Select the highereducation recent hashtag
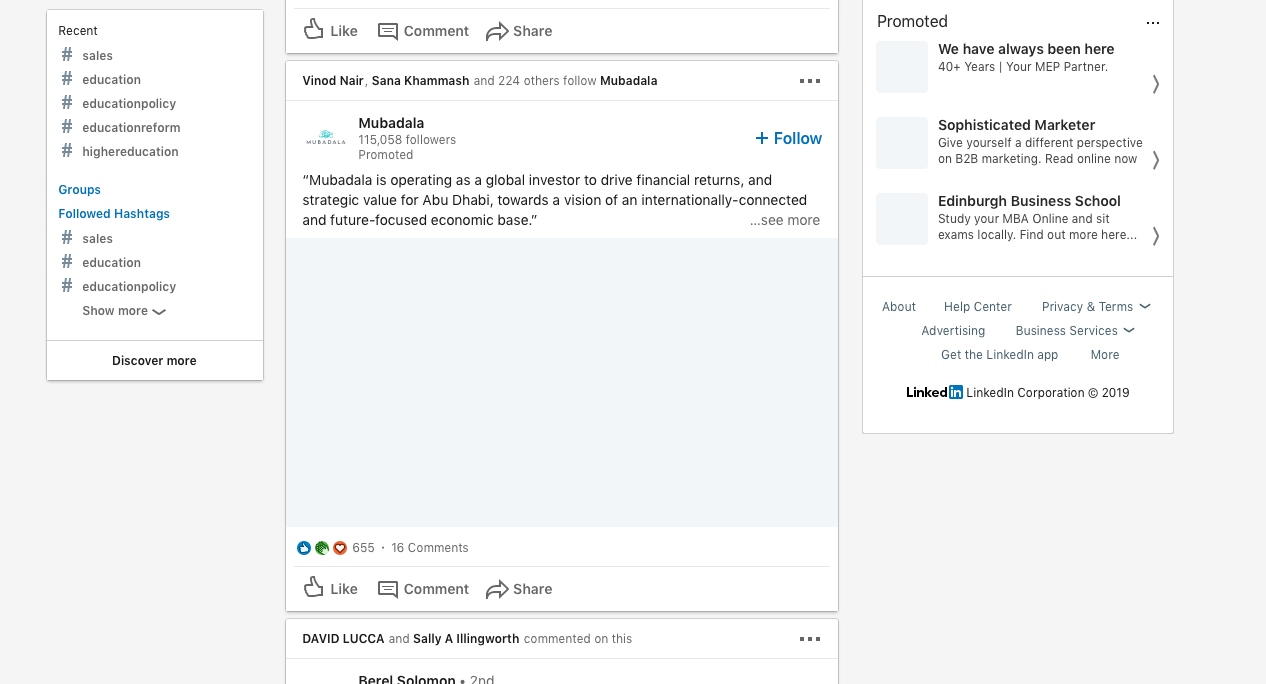 click(x=130, y=152)
